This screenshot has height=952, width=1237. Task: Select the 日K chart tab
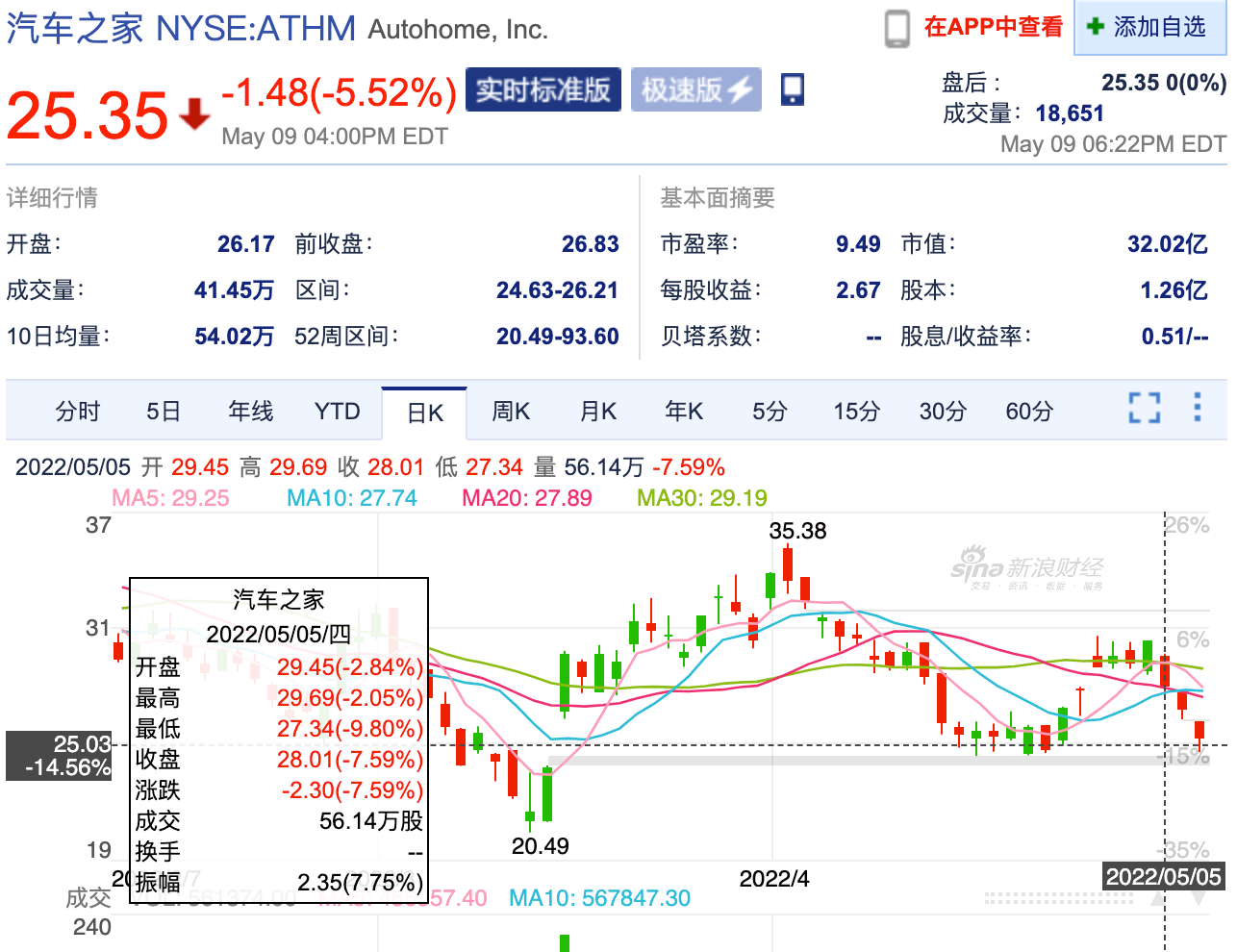tap(424, 413)
